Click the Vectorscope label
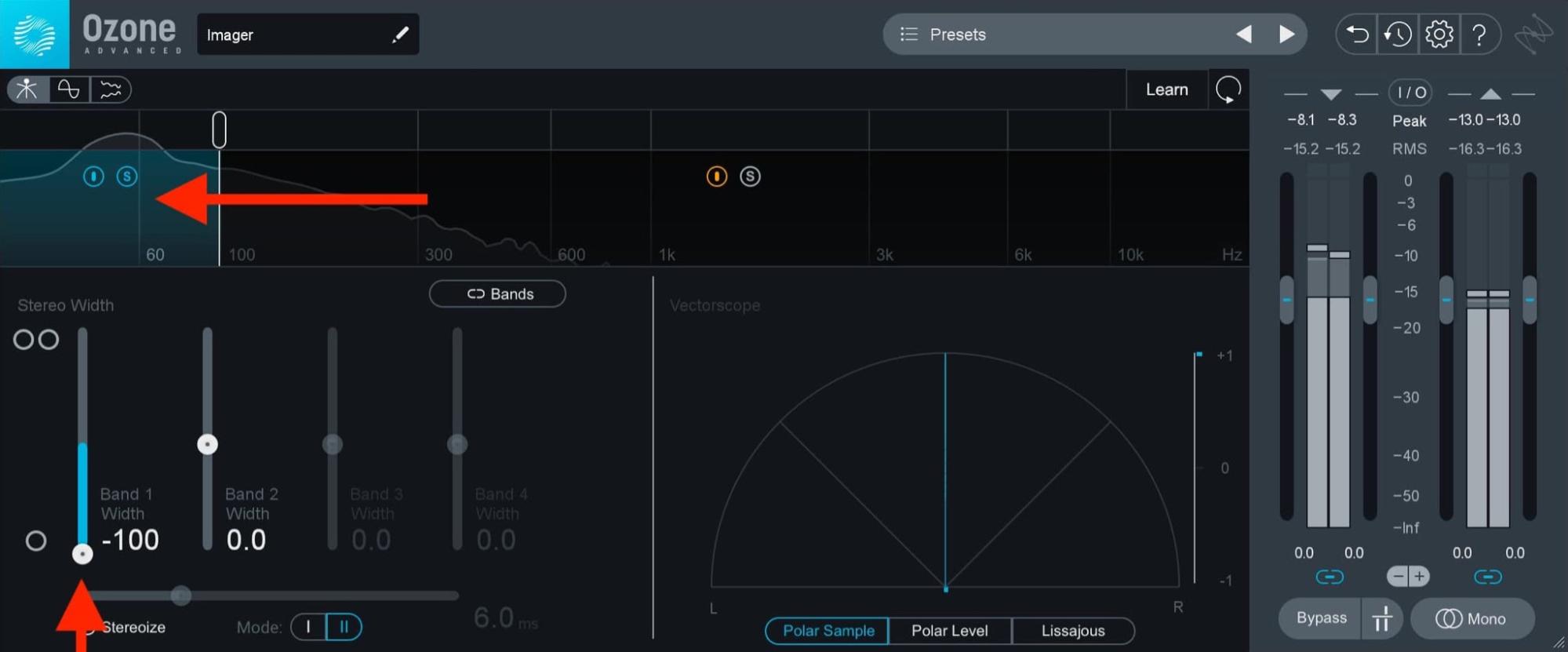1568x652 pixels. 715,305
